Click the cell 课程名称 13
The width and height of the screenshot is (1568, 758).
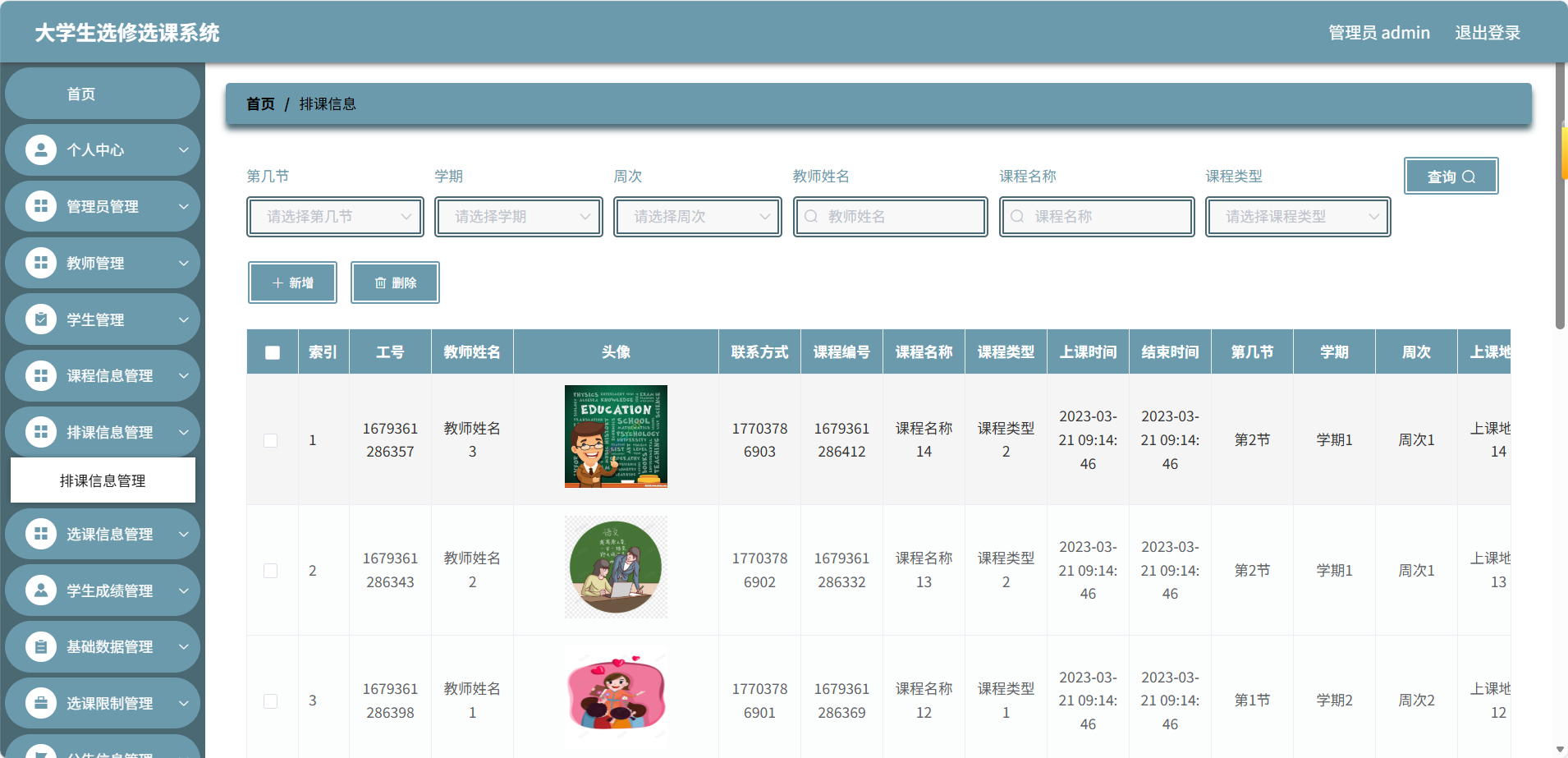[924, 570]
